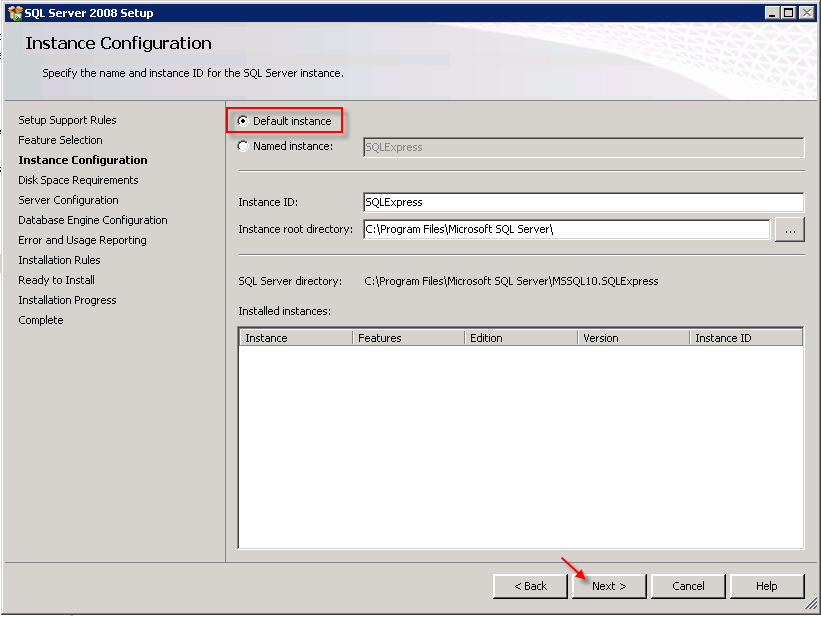Screen dimensions: 821x617
Task: Select the Named instance radio button
Action: coord(243,146)
